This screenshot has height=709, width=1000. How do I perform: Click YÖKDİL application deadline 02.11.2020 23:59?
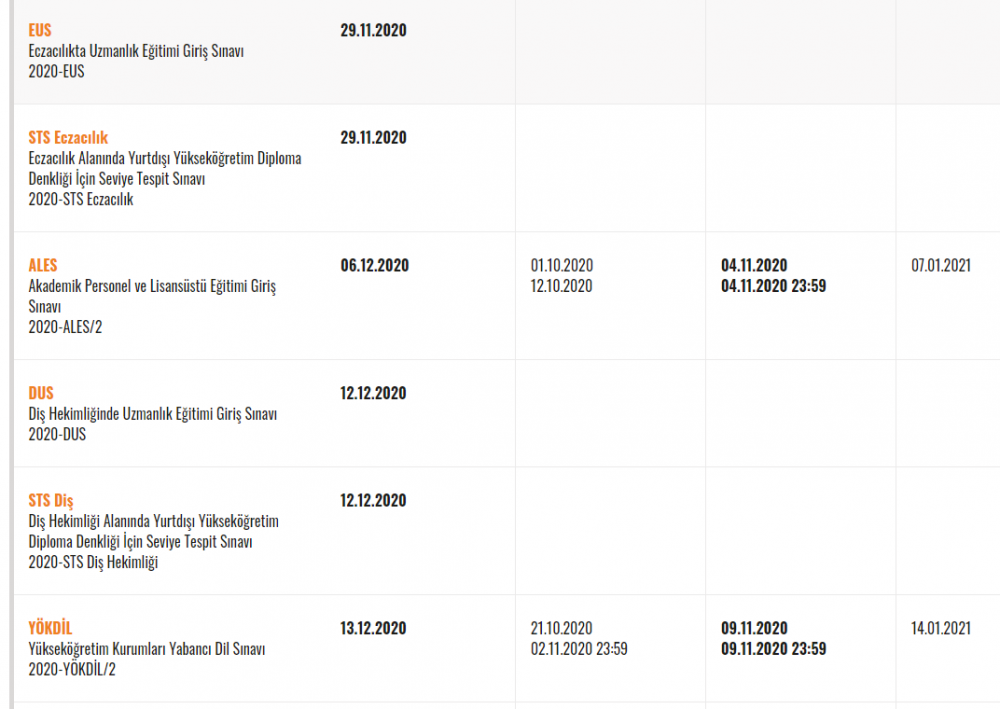579,649
